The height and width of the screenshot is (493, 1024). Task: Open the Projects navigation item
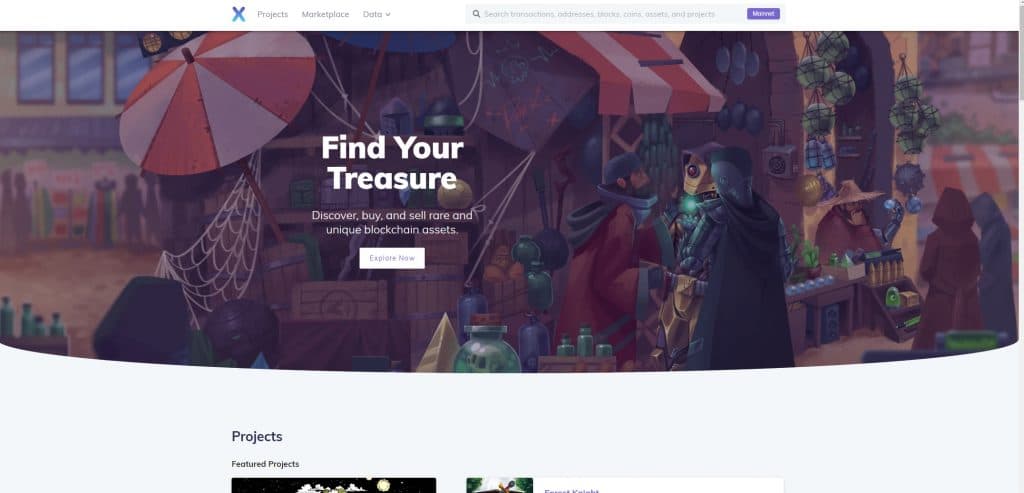[272, 14]
